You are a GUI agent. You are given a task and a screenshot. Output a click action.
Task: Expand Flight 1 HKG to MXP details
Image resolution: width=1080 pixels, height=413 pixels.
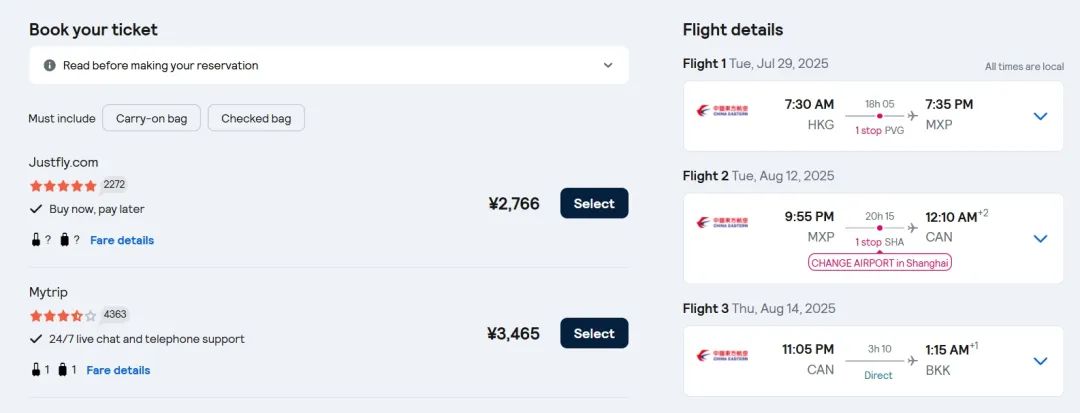point(1040,116)
